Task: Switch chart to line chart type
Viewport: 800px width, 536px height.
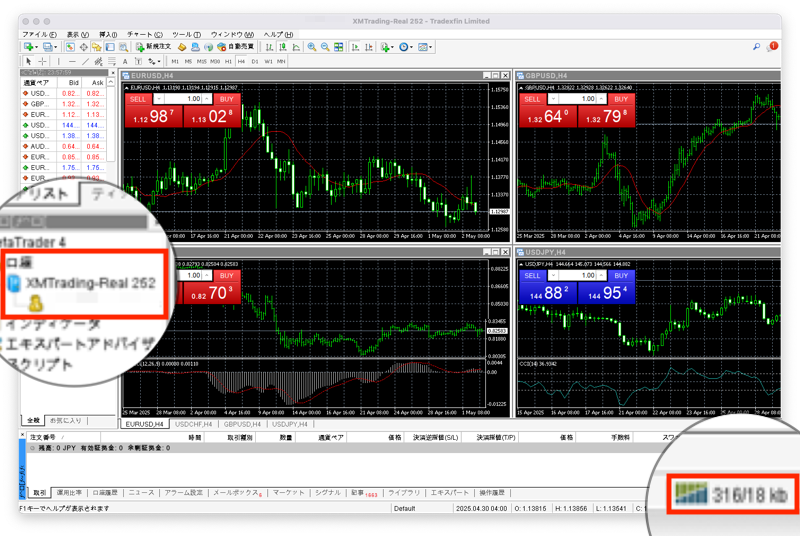Action: (x=296, y=47)
